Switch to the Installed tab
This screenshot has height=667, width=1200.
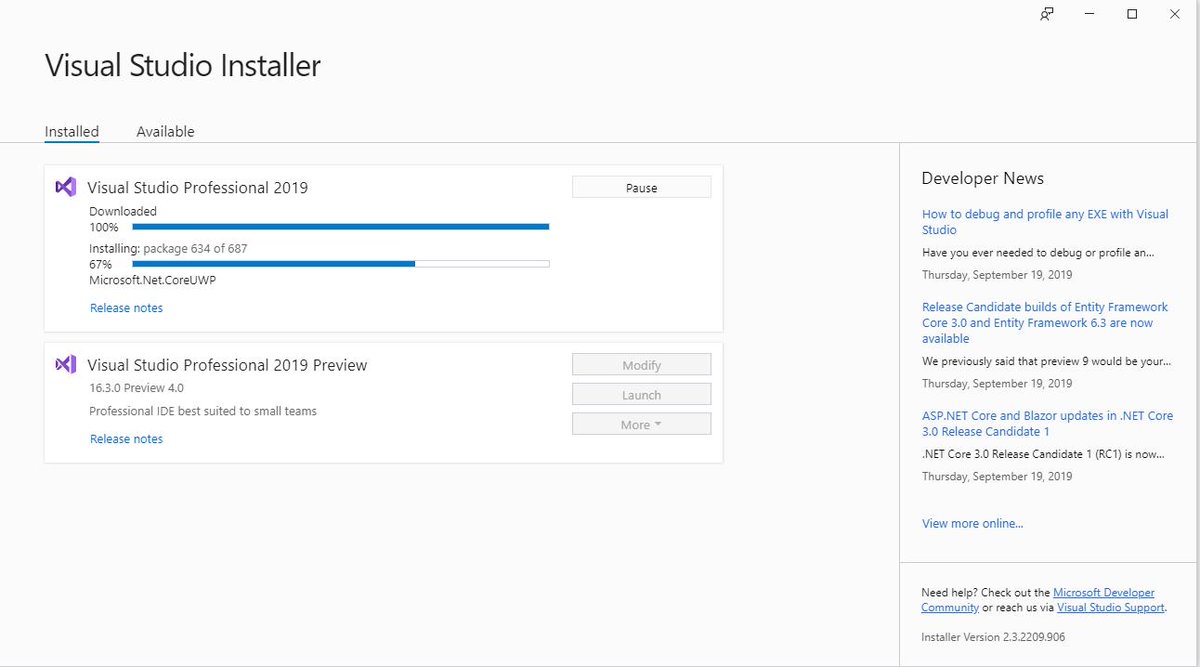point(72,132)
